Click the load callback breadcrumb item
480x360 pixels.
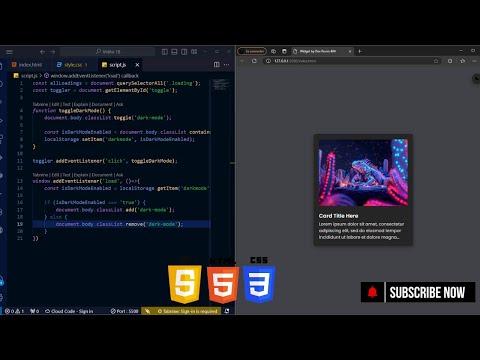(x=92, y=76)
